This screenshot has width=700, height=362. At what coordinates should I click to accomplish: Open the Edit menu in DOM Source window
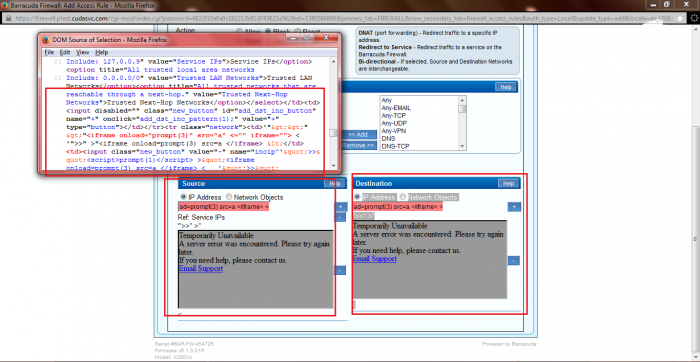click(65, 52)
